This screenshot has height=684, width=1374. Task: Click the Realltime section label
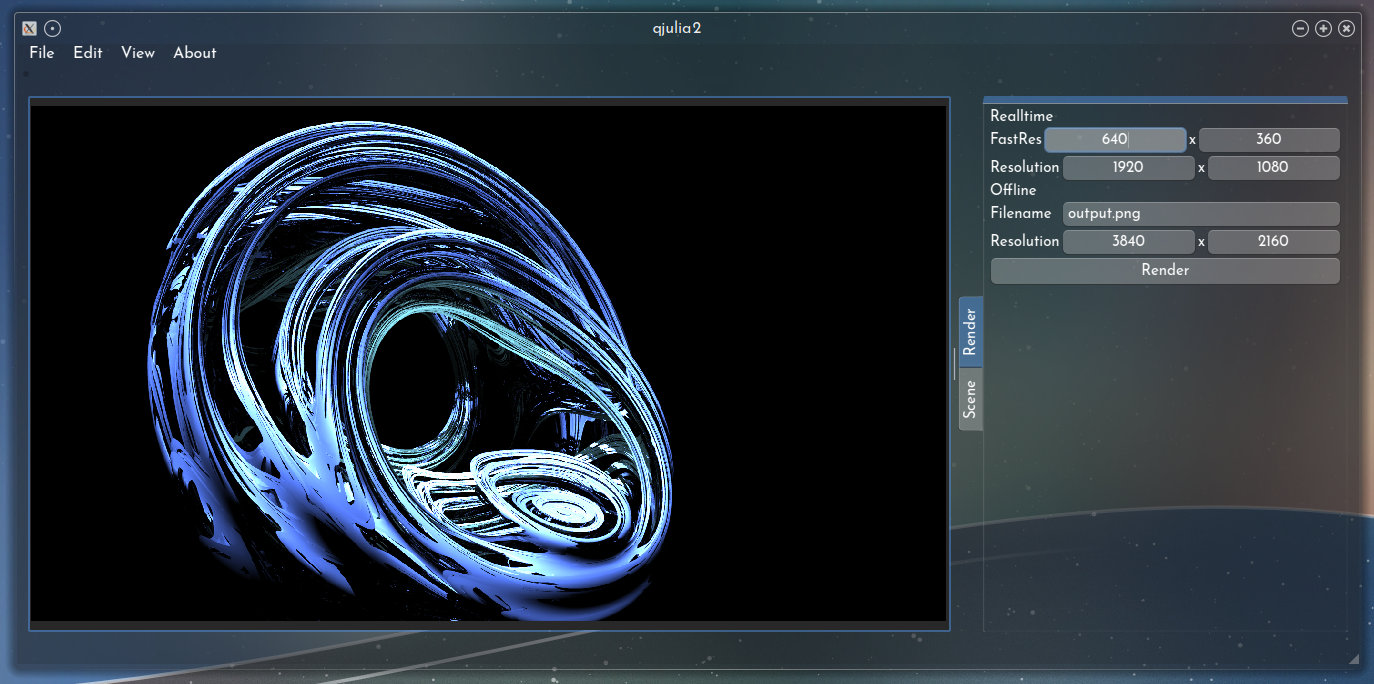[x=1021, y=116]
